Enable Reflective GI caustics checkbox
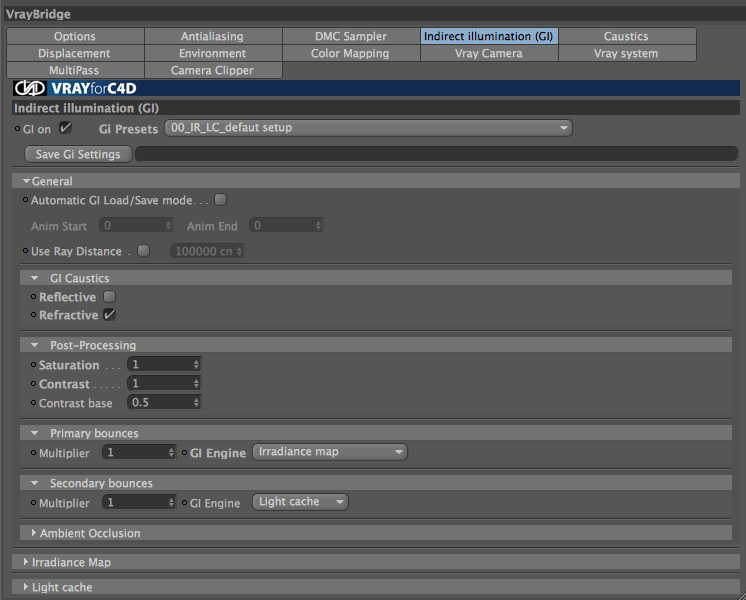The height and width of the screenshot is (600, 746). pos(109,296)
